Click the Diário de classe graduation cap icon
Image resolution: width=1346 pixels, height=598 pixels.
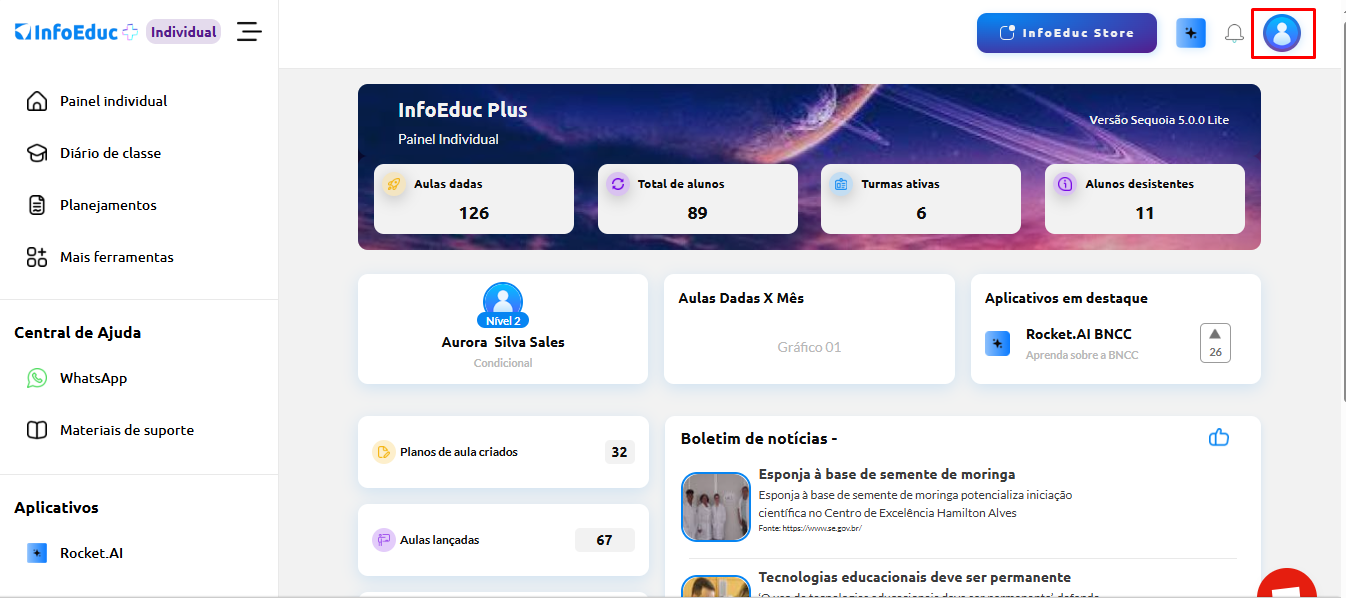click(37, 153)
